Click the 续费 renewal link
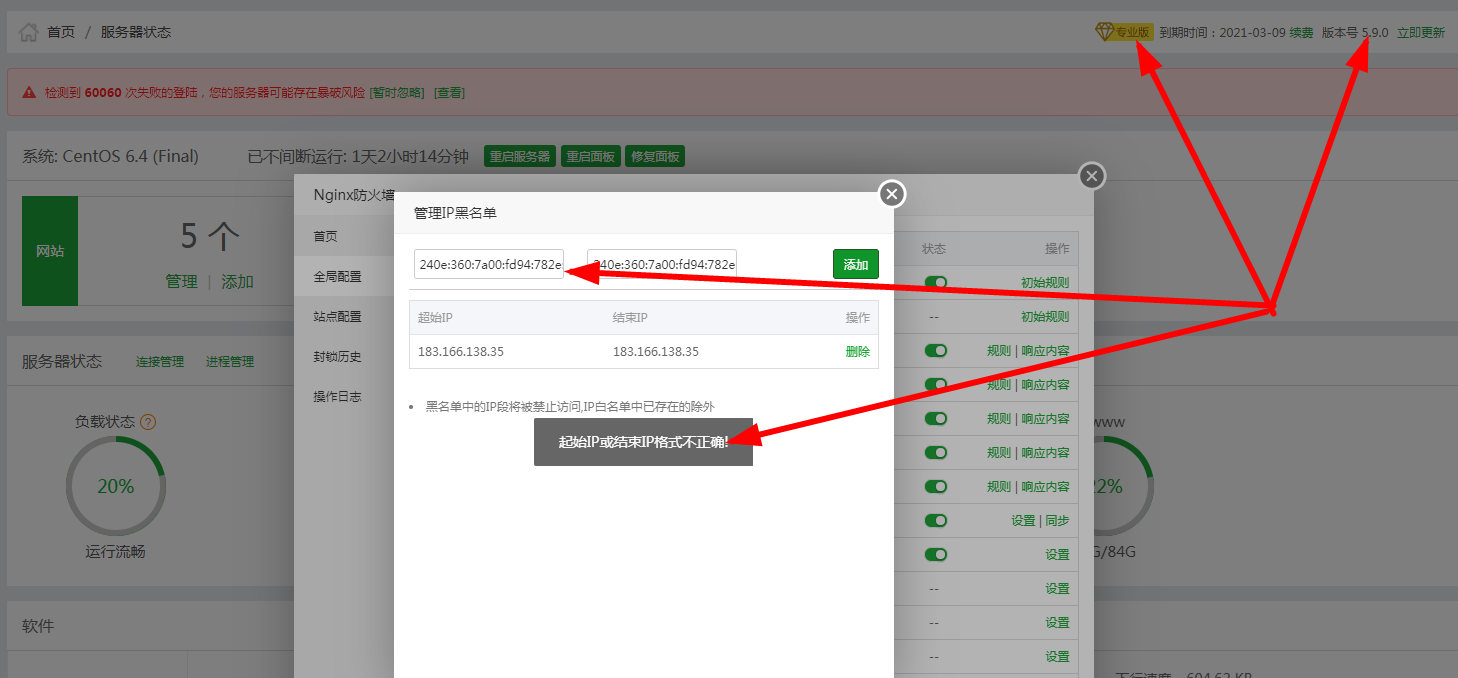 pyautogui.click(x=1301, y=32)
